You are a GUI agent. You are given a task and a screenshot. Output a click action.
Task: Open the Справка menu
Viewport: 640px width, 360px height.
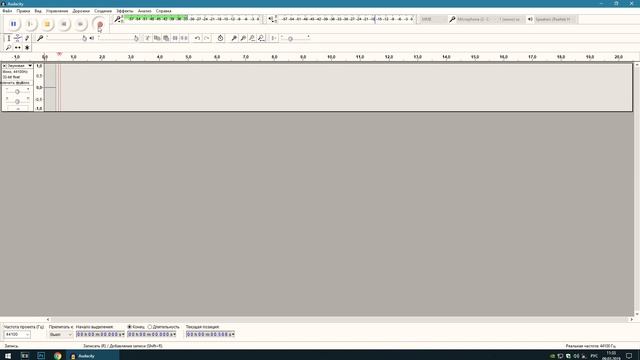pyautogui.click(x=163, y=11)
